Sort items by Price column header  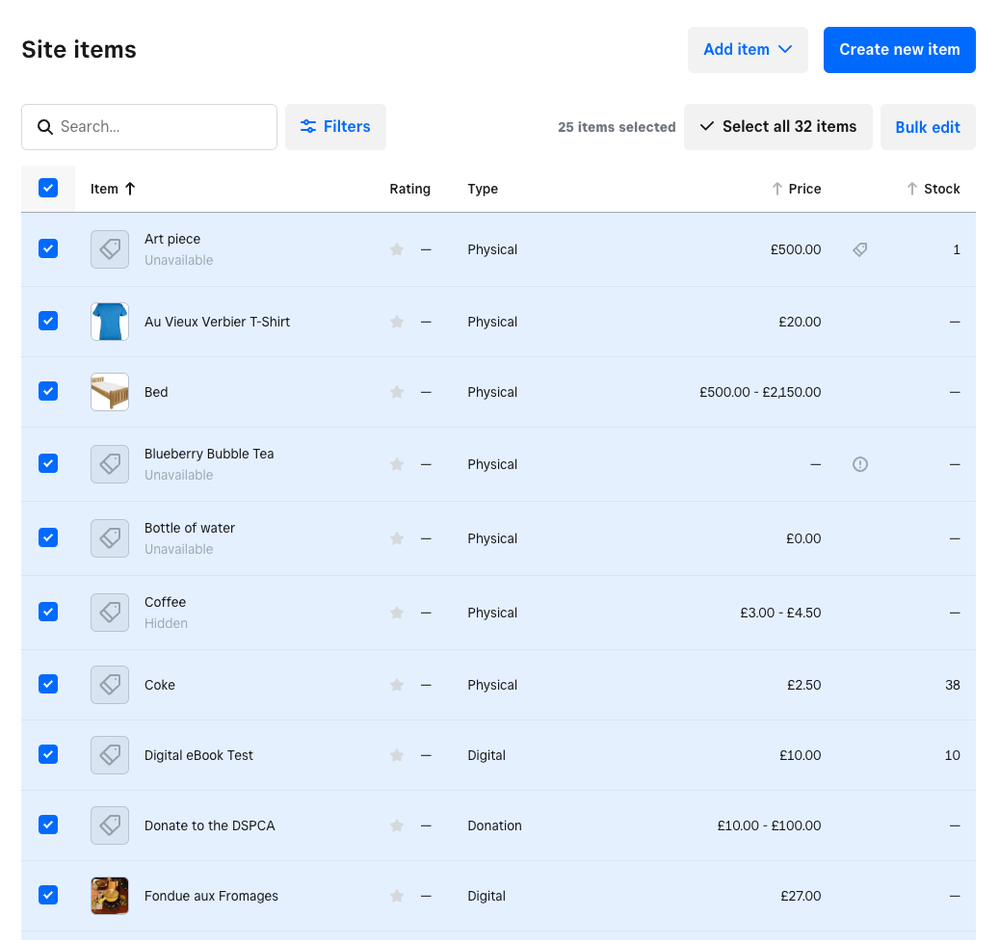[x=803, y=189]
